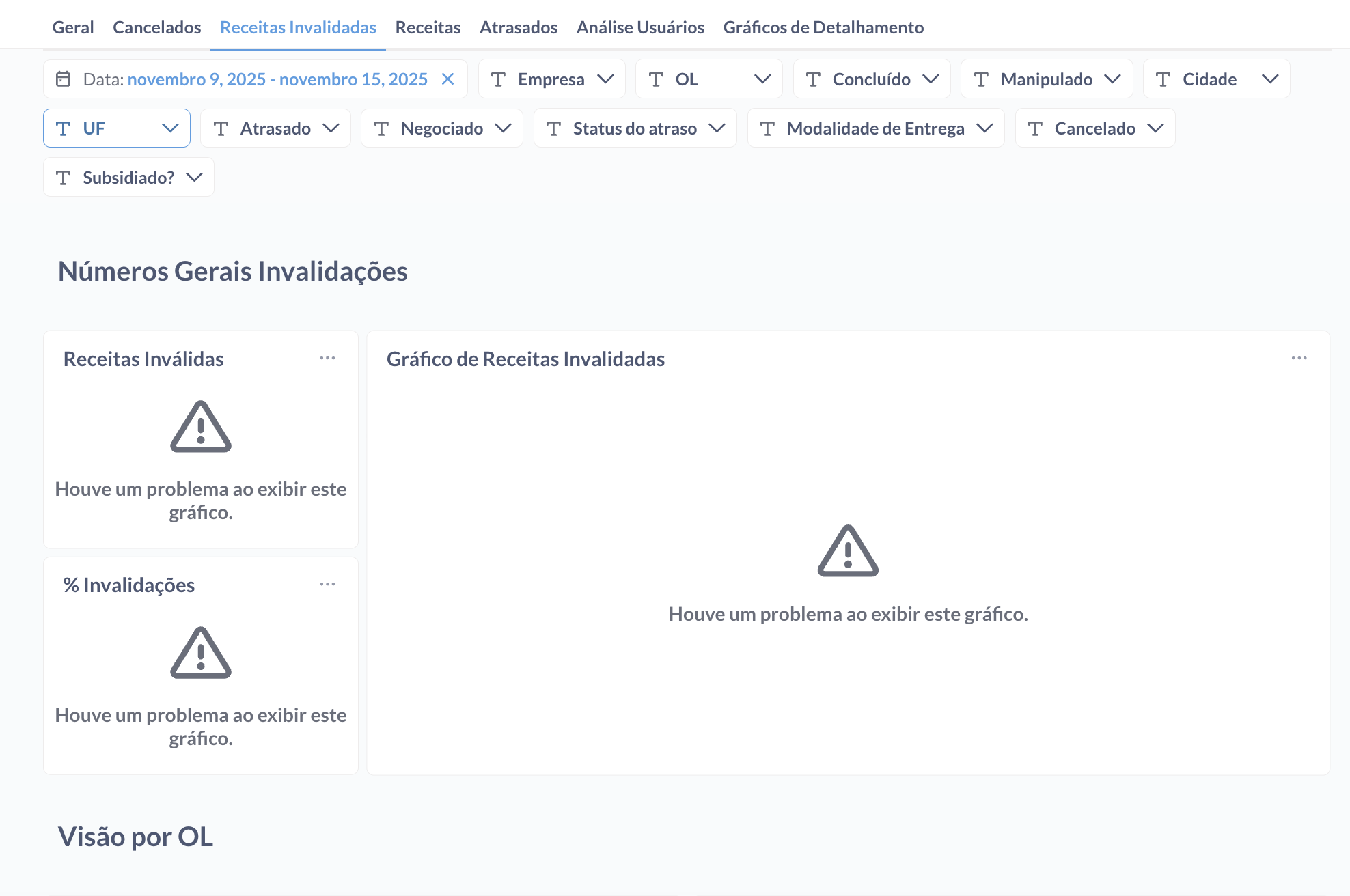Switch to the Cancelados tab
This screenshot has width=1350, height=896.
tap(156, 27)
